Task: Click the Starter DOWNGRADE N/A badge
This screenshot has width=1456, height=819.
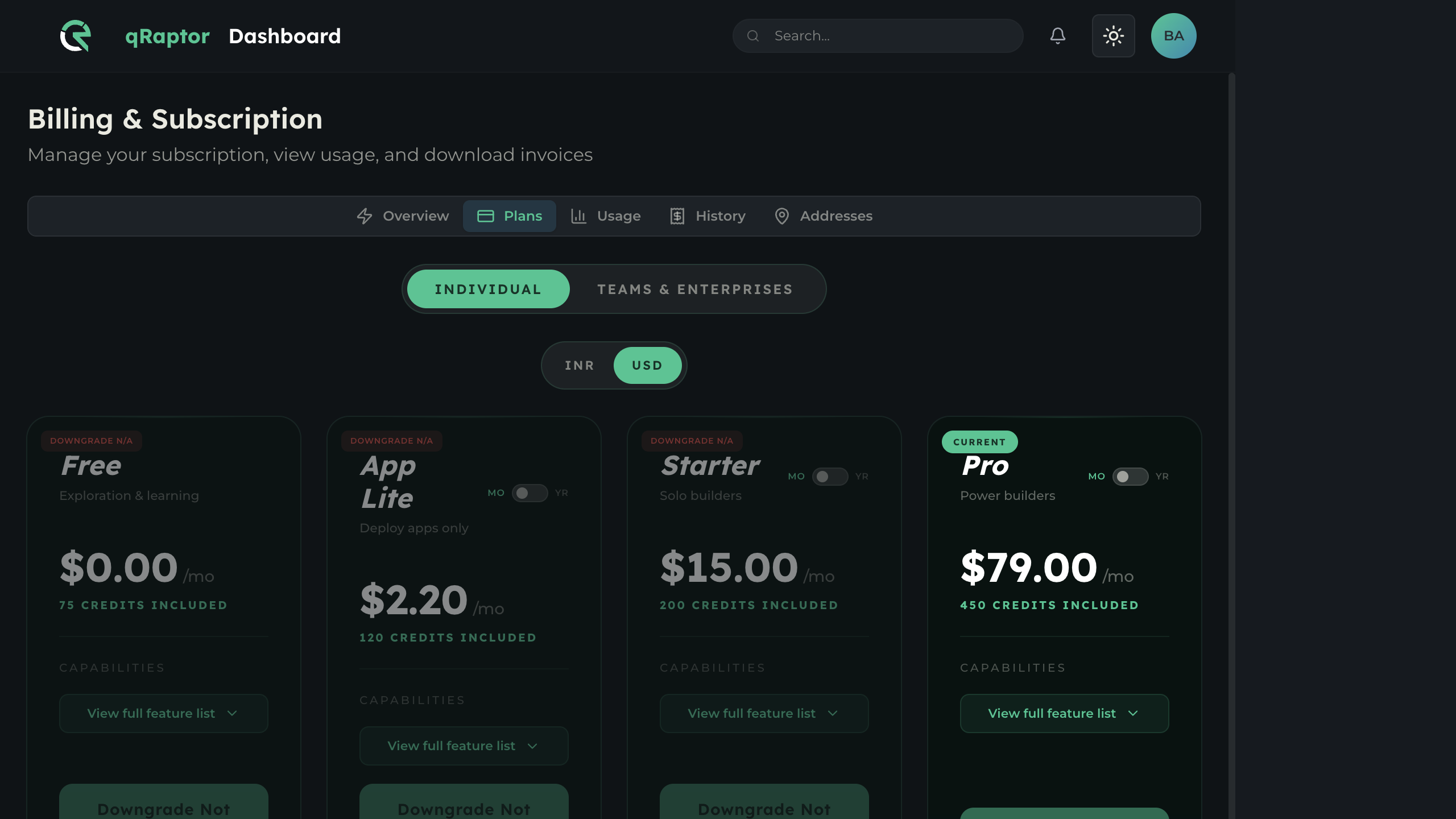Action: coord(692,441)
